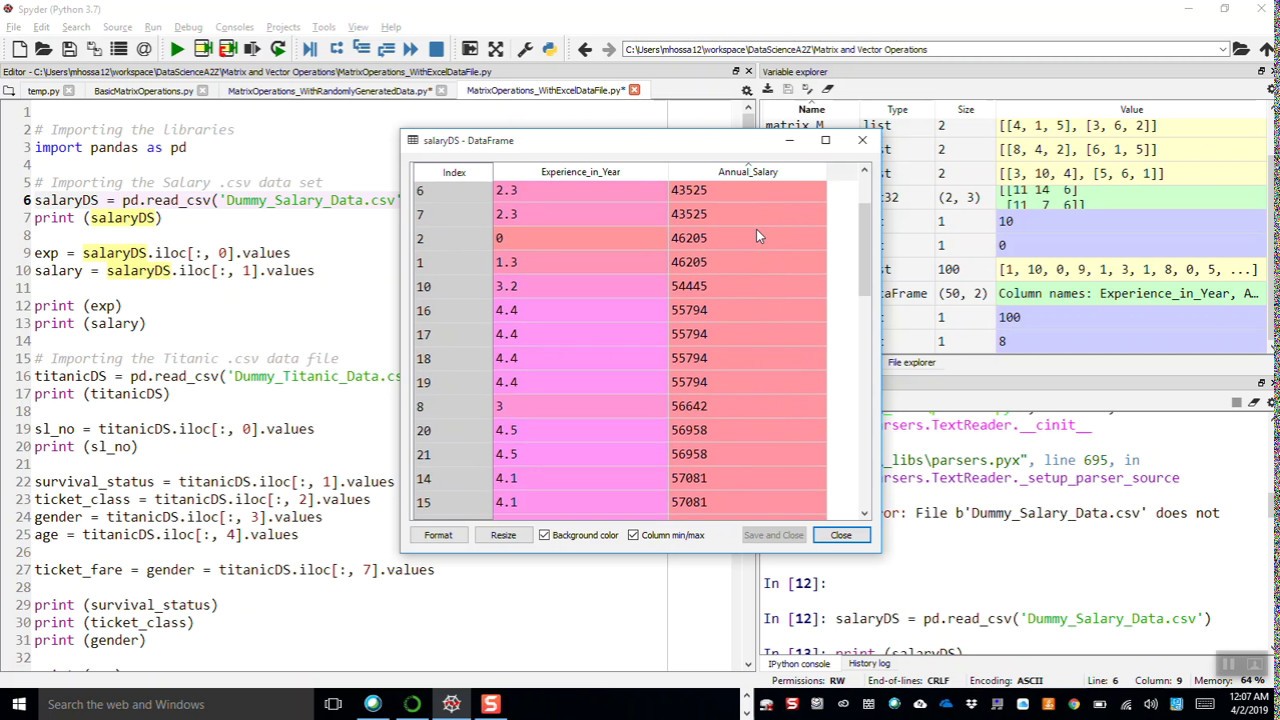The width and height of the screenshot is (1280, 720).
Task: Open Editor pane options gear icon
Action: click(746, 90)
